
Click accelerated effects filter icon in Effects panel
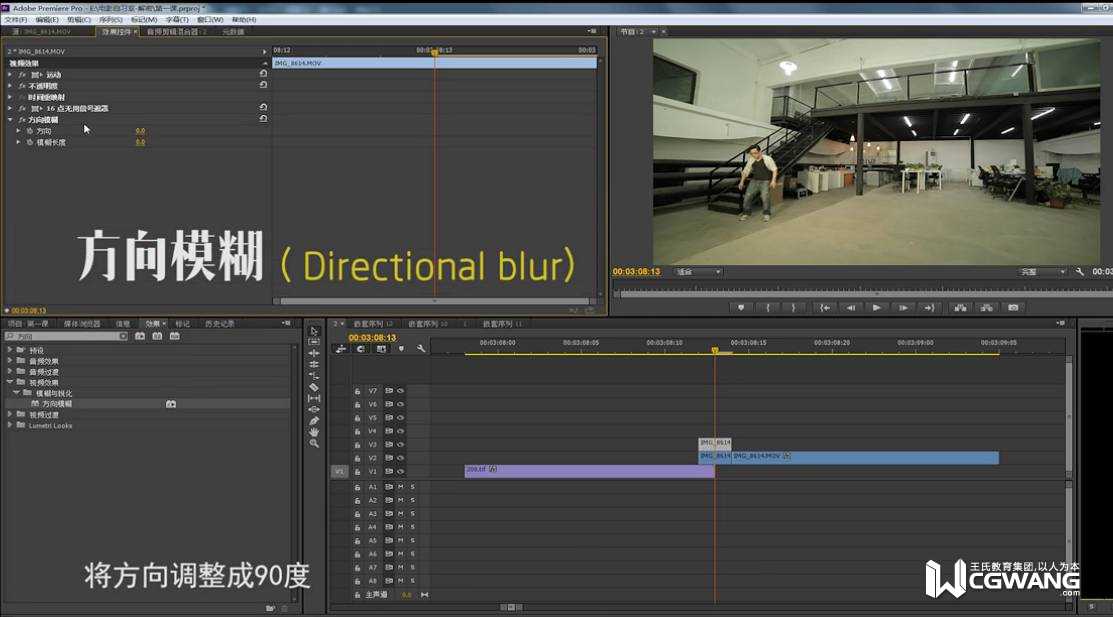(140, 336)
